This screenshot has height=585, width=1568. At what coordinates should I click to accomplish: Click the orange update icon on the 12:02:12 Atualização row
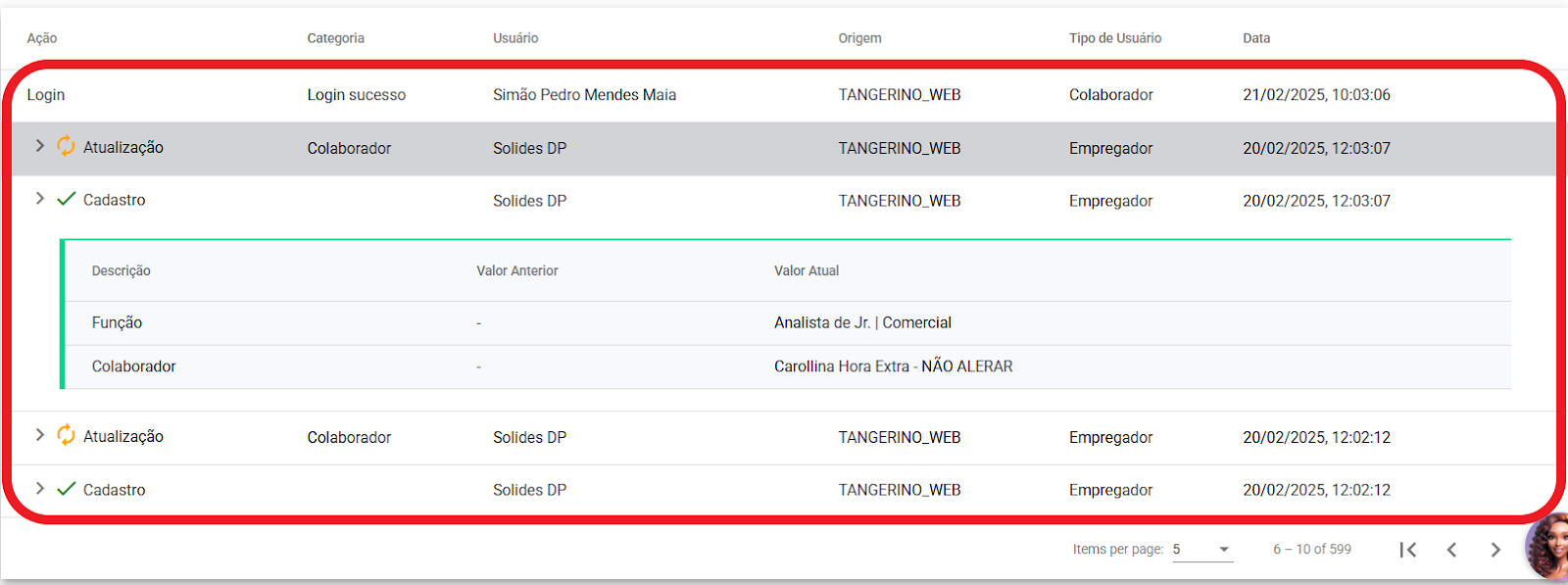[66, 435]
